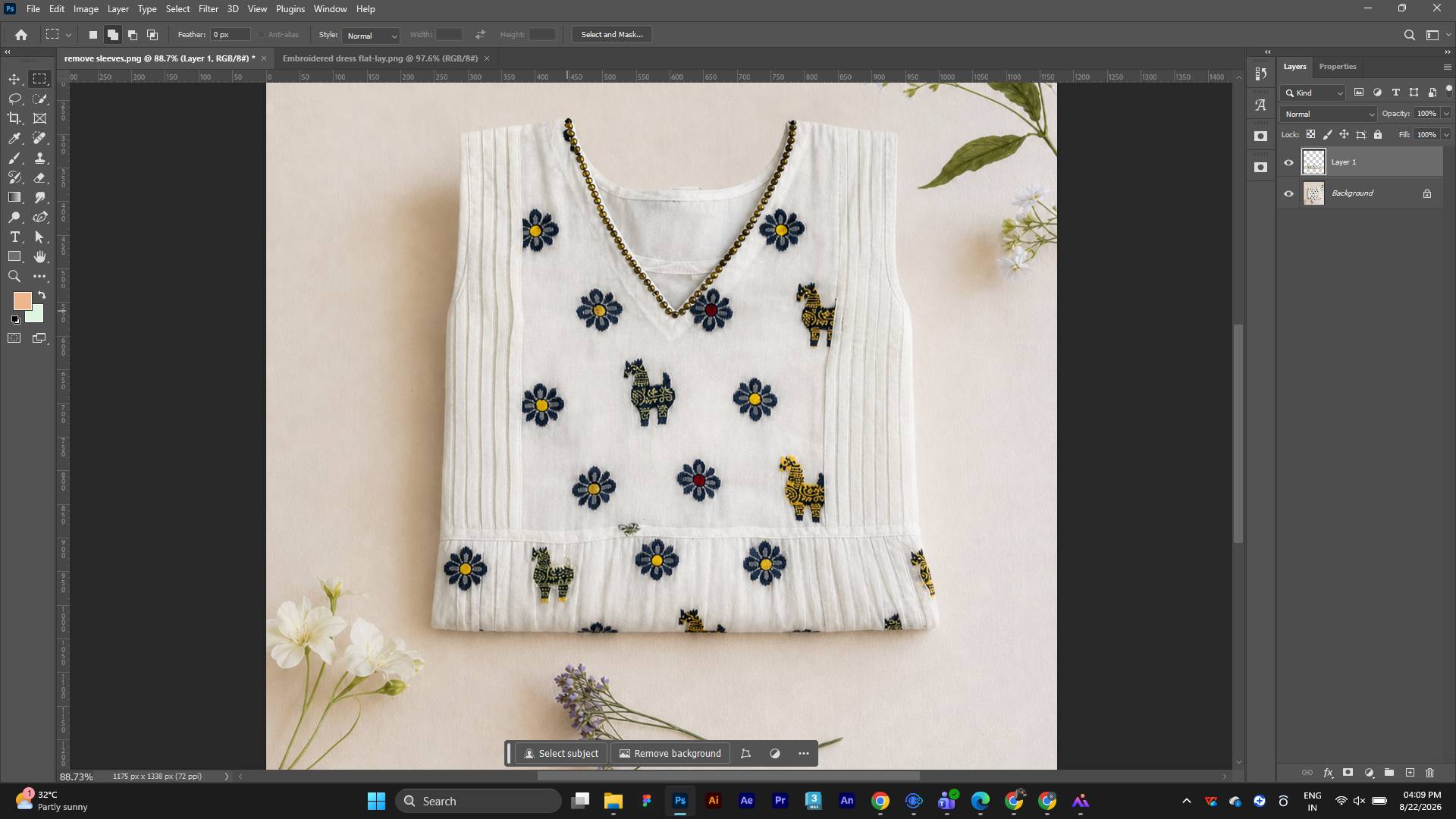This screenshot has width=1456, height=819.
Task: Toggle lock transparent pixels option
Action: coord(1310,134)
